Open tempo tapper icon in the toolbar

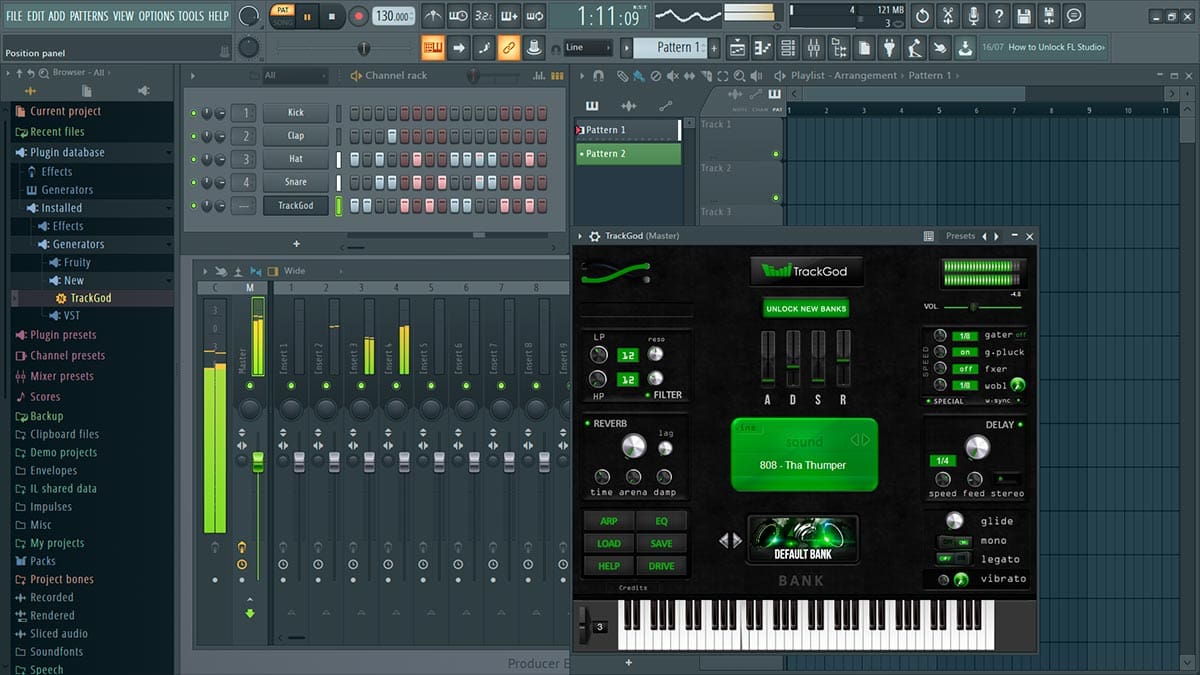[914, 48]
